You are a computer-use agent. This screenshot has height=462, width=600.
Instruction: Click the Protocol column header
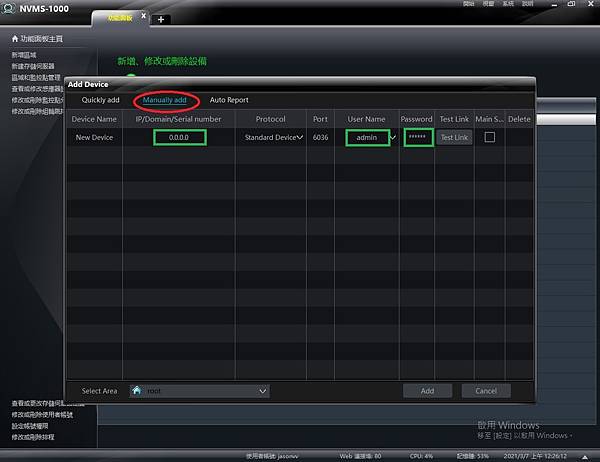pyautogui.click(x=271, y=119)
